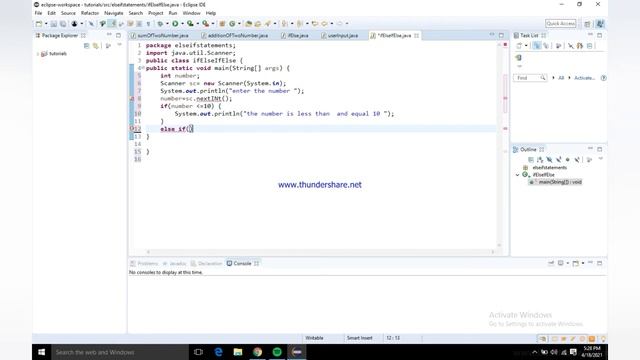Viewport: 640px width, 360px height.
Task: Click the error marker on line 12
Action: (x=132, y=129)
